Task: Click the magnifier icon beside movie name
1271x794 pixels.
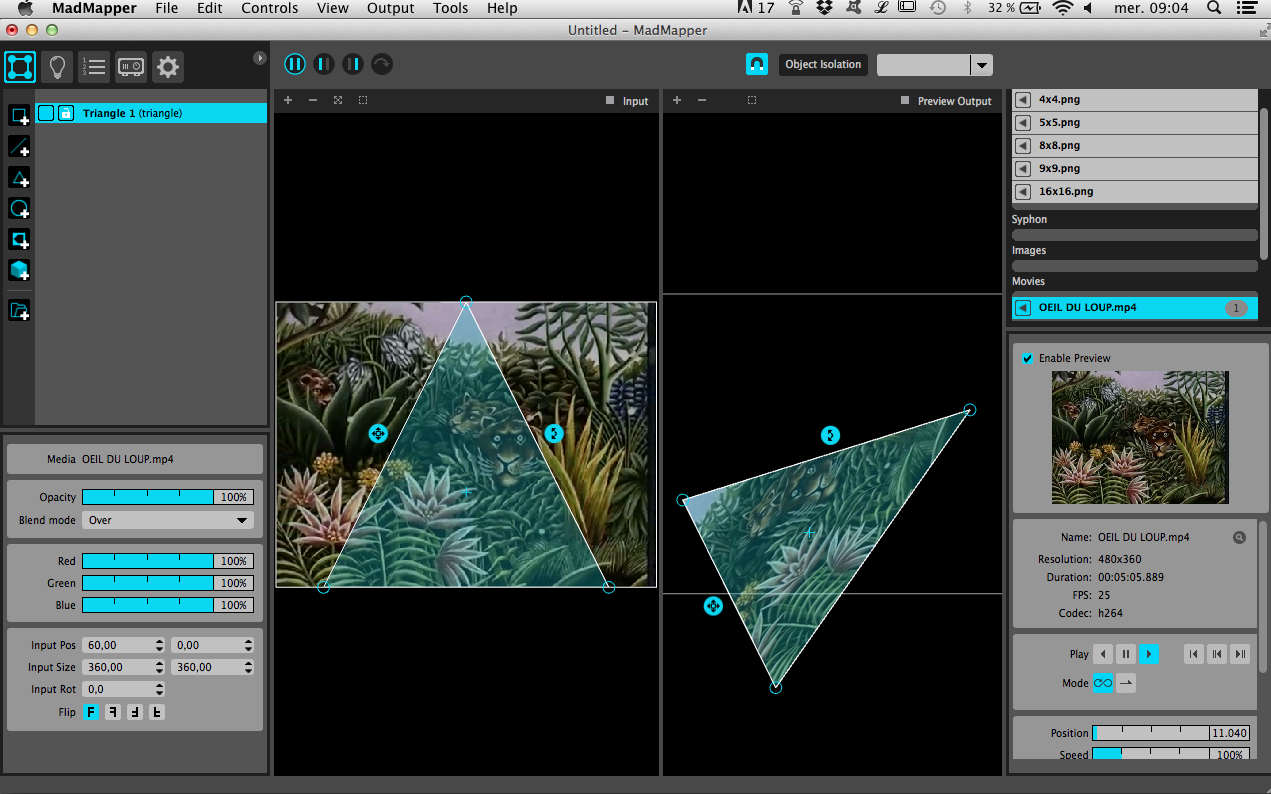Action: click(x=1239, y=537)
